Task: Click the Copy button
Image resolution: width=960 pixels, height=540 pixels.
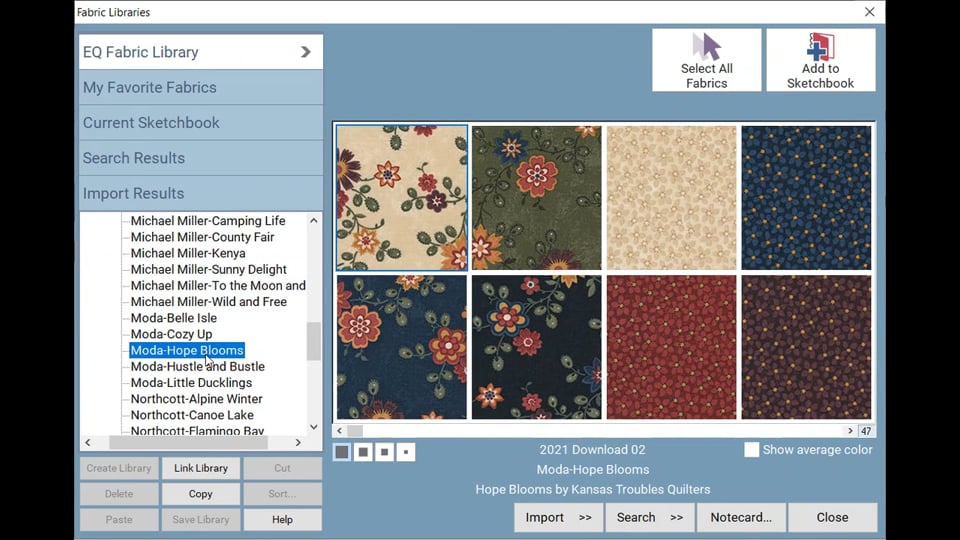Action: pos(201,493)
